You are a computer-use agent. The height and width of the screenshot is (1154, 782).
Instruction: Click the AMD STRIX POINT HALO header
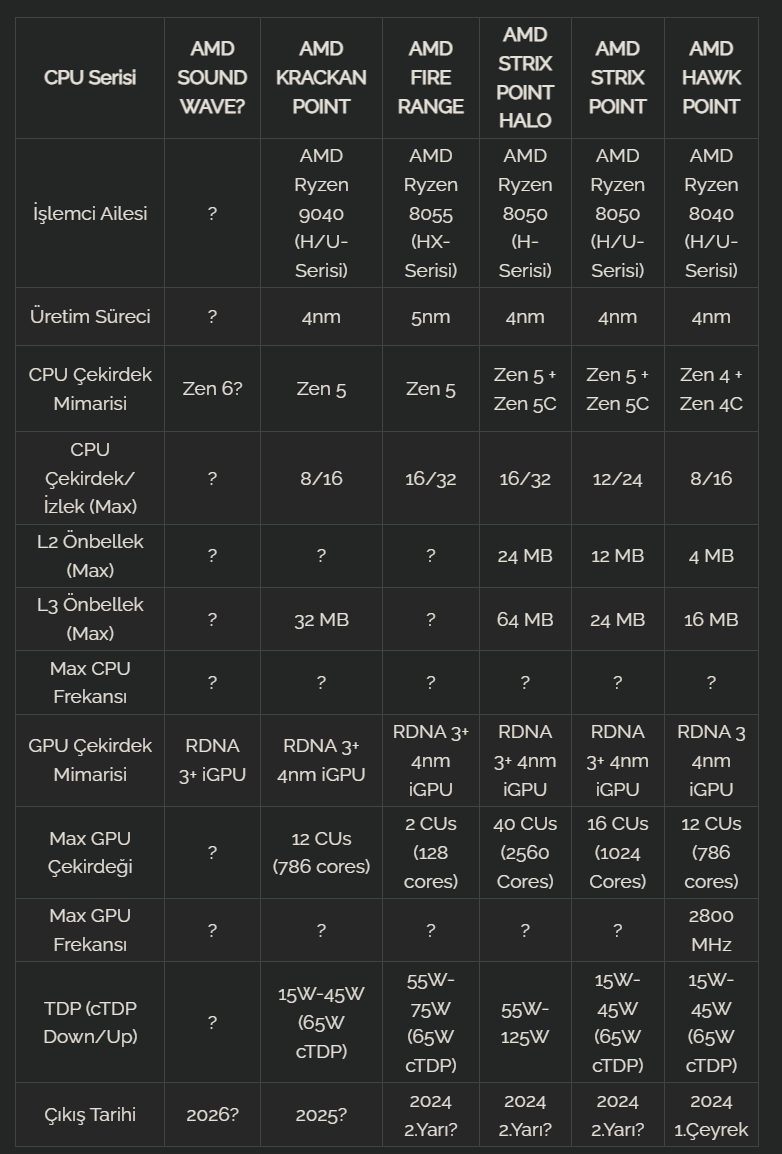click(x=525, y=77)
